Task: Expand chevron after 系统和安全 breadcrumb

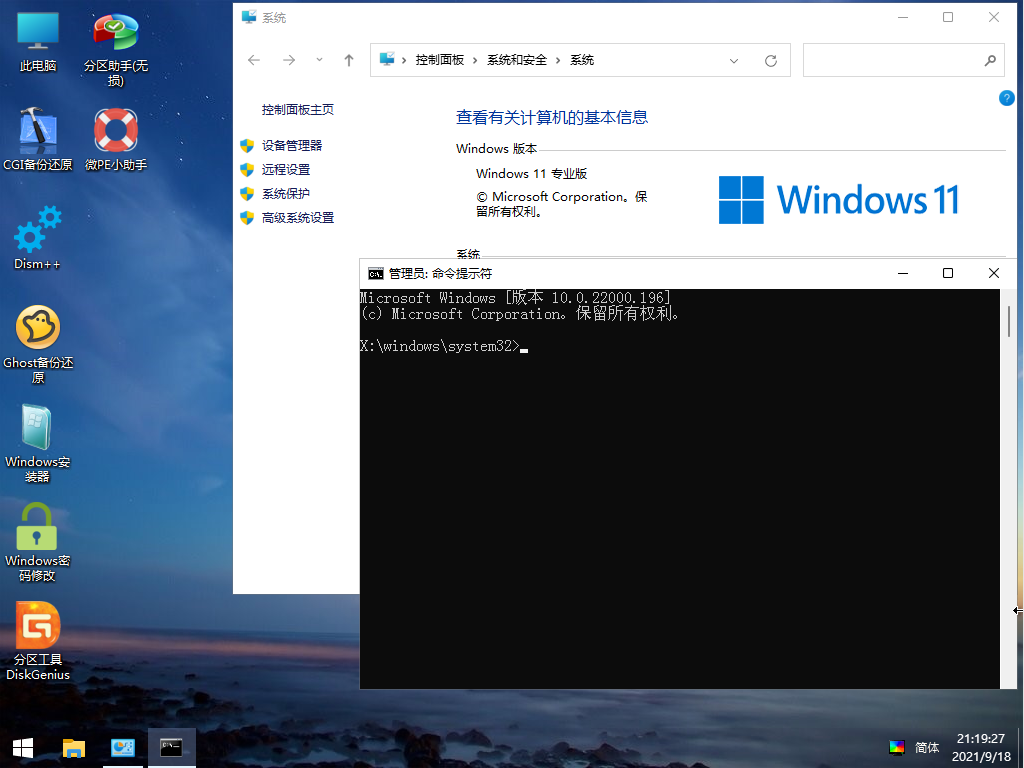Action: coord(558,60)
